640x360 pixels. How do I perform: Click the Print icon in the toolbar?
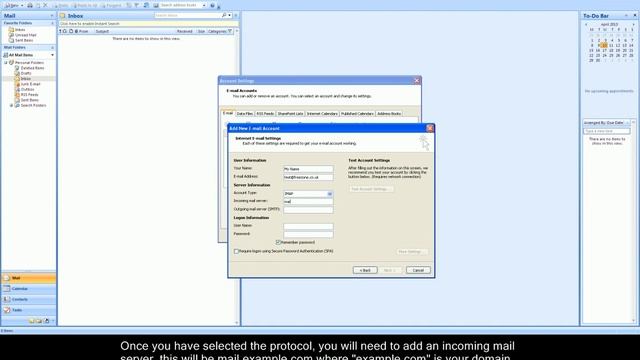30,5
